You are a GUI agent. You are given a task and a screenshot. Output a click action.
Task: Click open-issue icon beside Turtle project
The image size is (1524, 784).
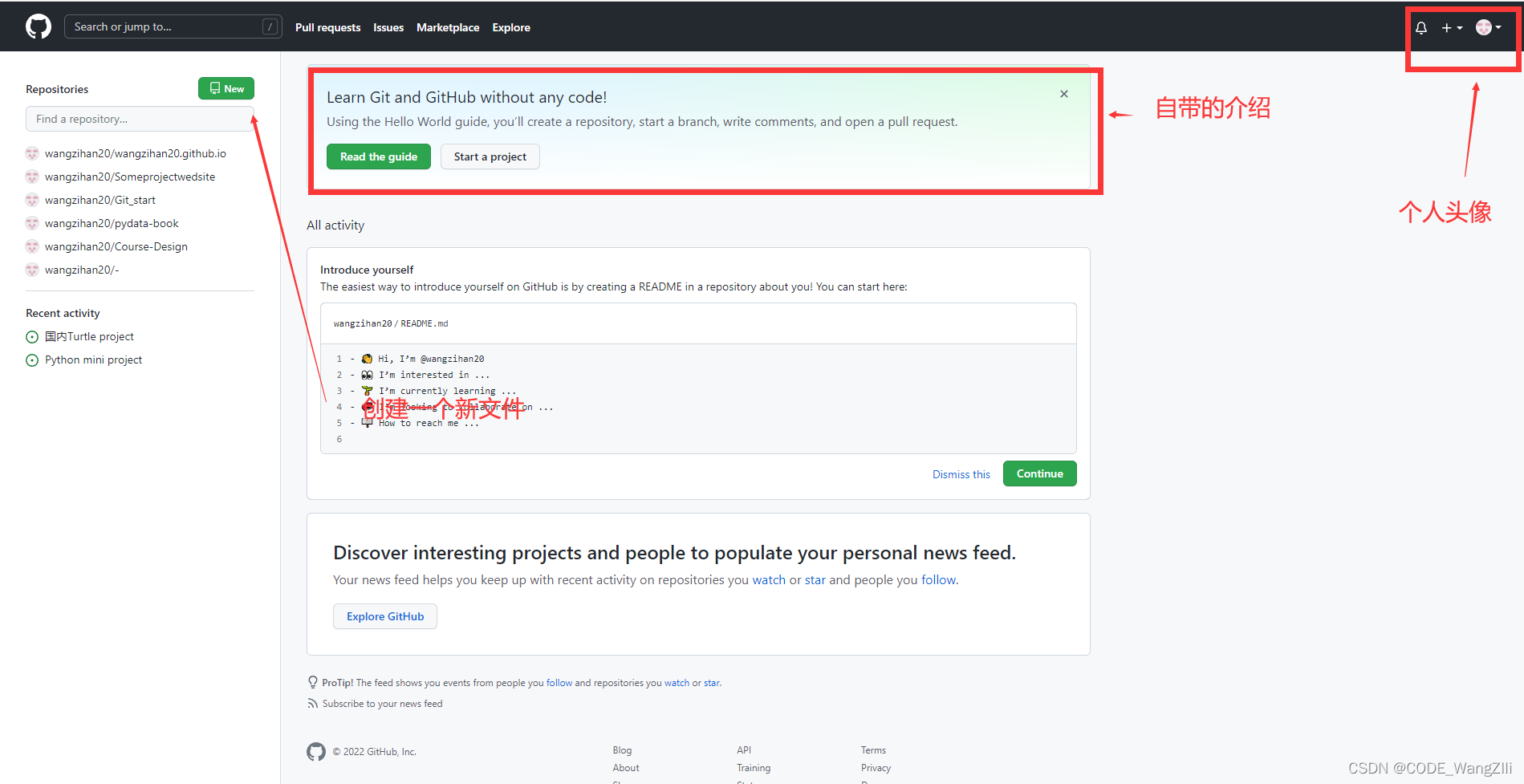click(32, 337)
